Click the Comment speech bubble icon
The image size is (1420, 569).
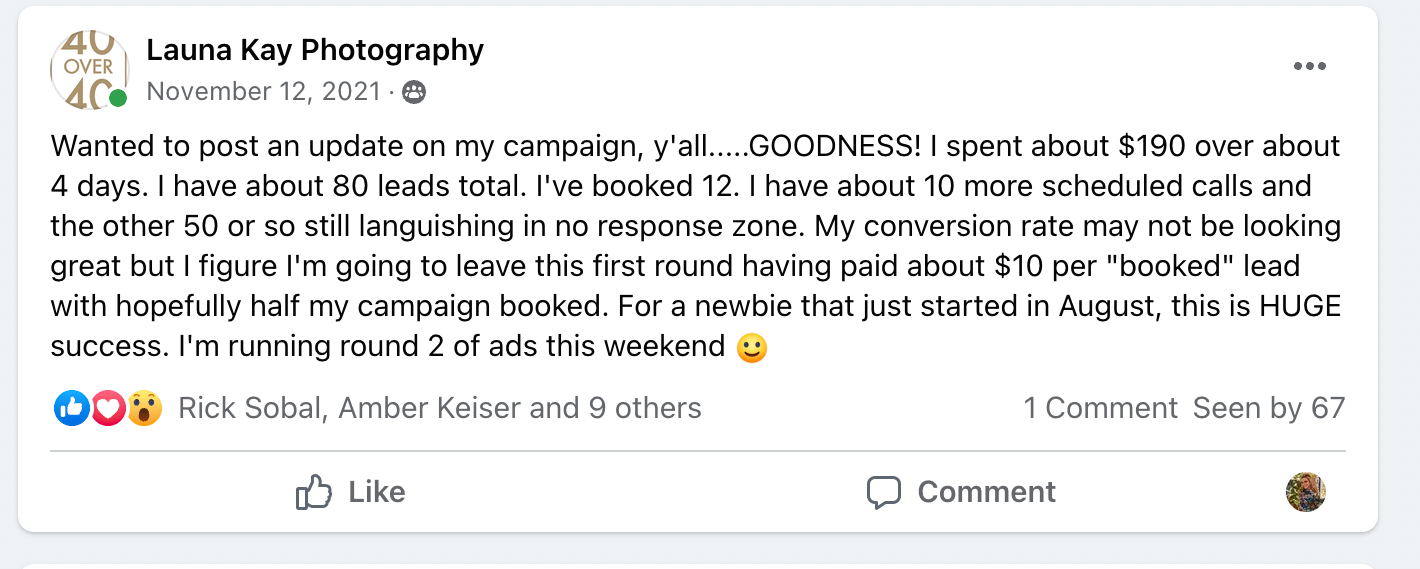click(884, 492)
